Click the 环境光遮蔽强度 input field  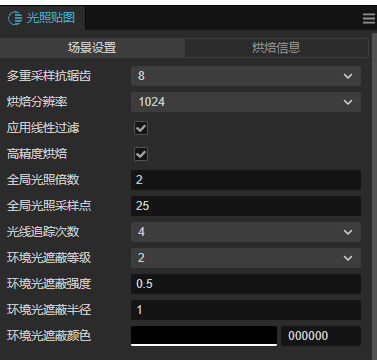point(246,284)
